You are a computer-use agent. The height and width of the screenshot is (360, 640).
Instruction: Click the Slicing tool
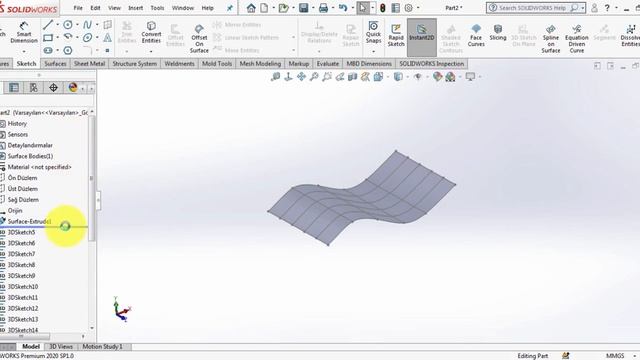[498, 32]
